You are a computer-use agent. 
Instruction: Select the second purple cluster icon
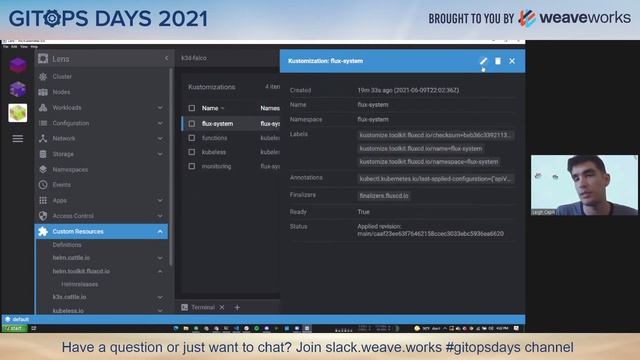coord(18,89)
